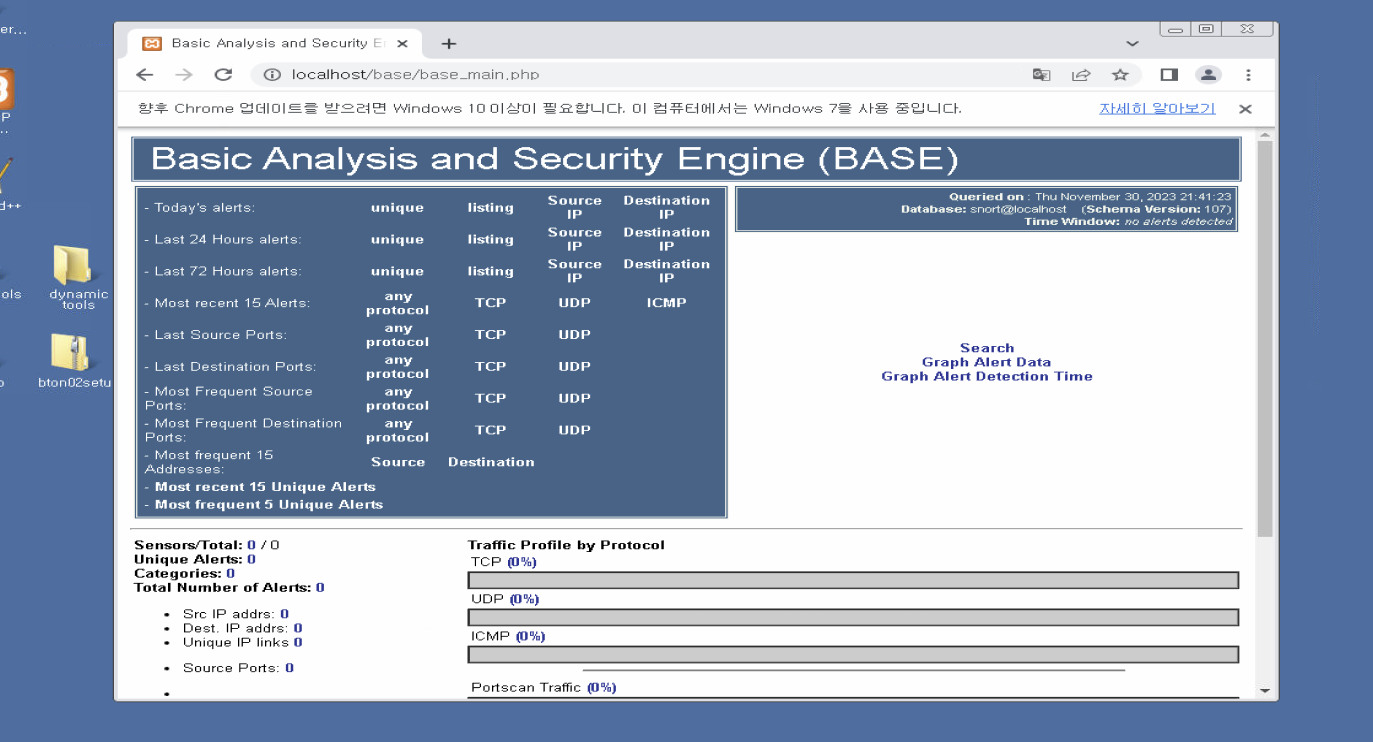Viewport: 1373px width, 742px height.
Task: Click TCP for Last Destination Ports
Action: pos(490,367)
